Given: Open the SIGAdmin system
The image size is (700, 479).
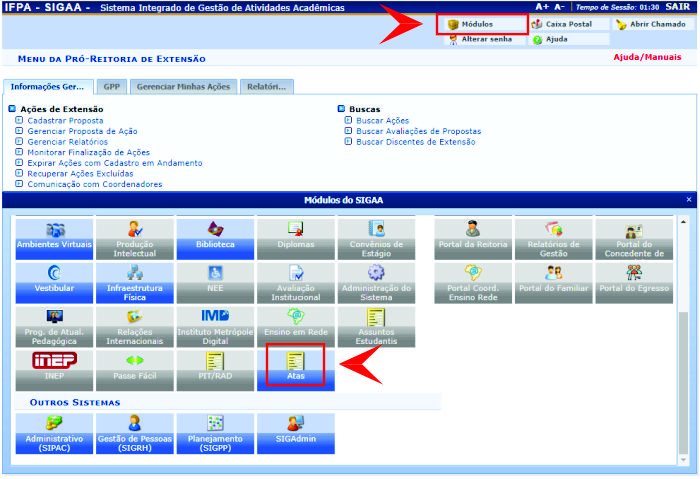Looking at the screenshot, I should [x=296, y=433].
